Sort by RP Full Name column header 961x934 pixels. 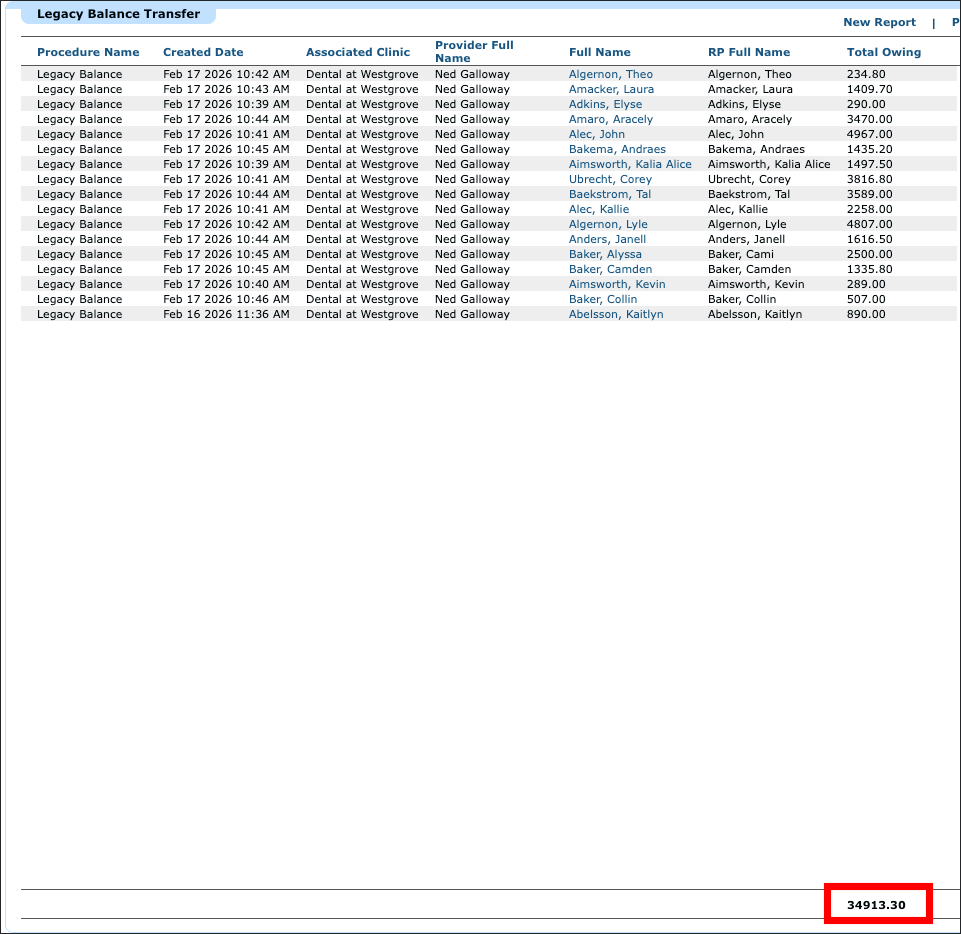749,52
